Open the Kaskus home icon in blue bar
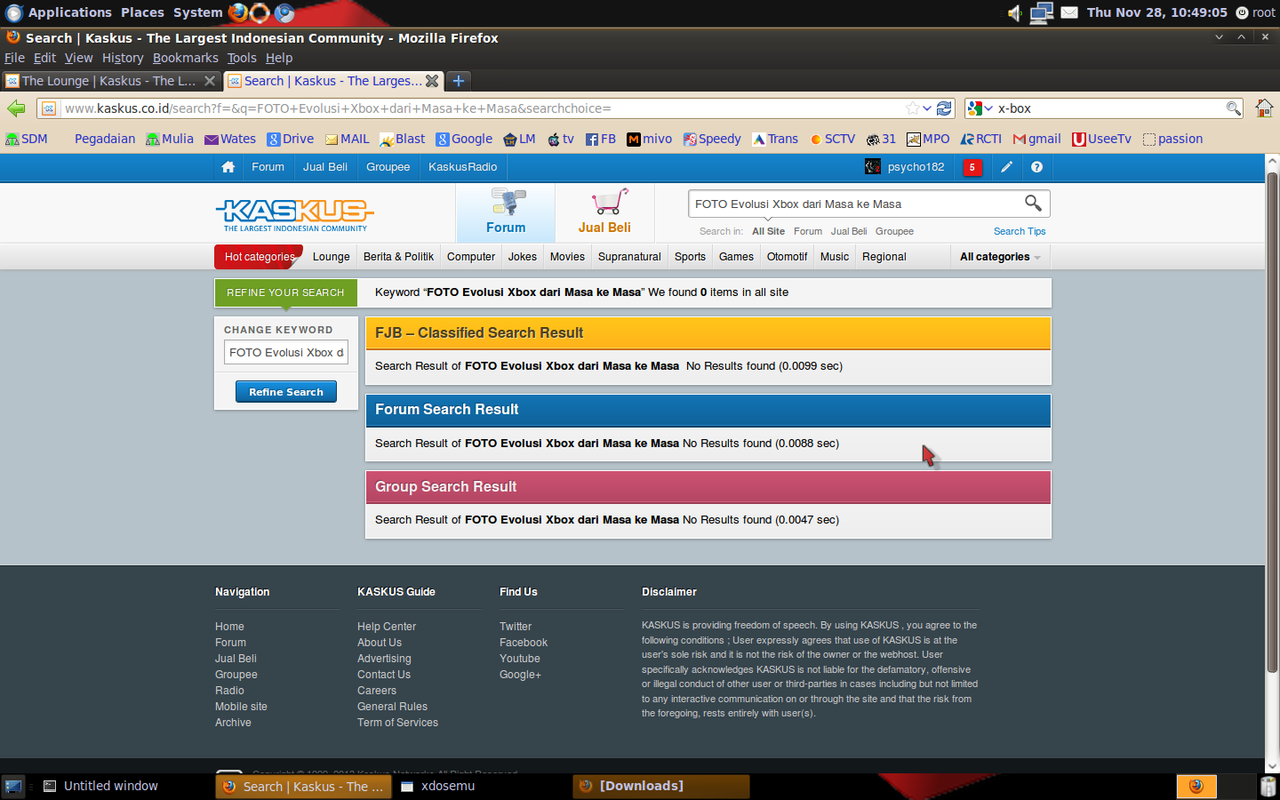Viewport: 1280px width, 800px height. pos(228,167)
